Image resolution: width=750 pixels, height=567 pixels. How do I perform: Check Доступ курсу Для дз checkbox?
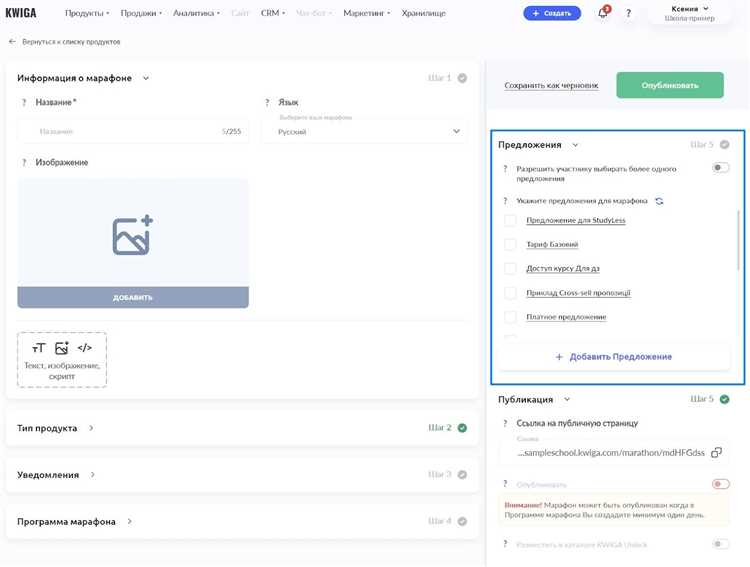pos(510,268)
